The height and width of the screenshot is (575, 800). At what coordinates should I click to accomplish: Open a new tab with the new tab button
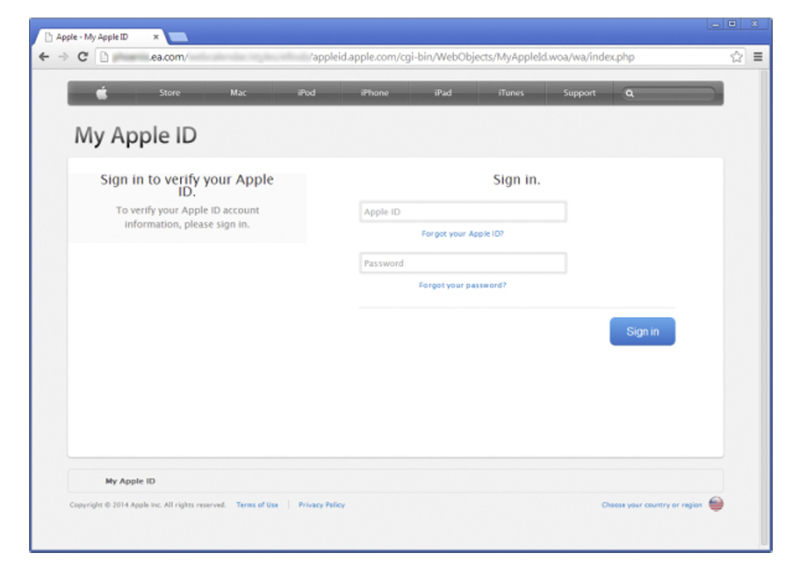178,37
